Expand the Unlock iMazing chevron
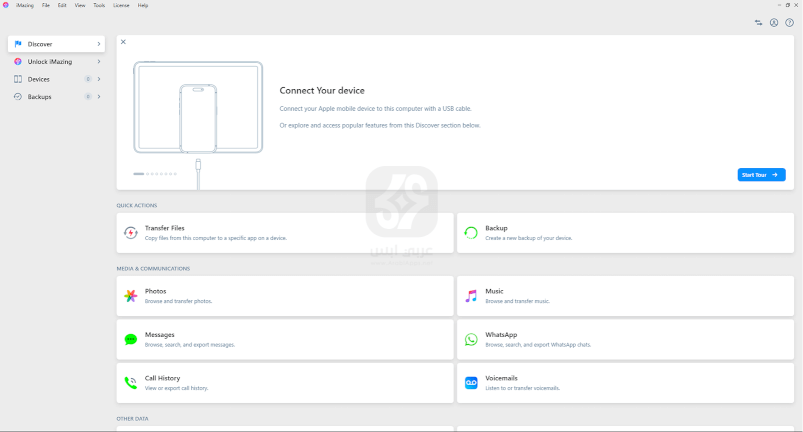The width and height of the screenshot is (803, 432). pyautogui.click(x=98, y=62)
